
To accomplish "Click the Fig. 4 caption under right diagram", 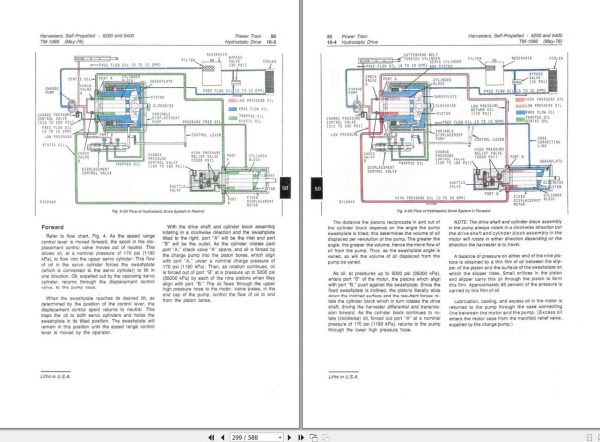I will (x=443, y=211).
